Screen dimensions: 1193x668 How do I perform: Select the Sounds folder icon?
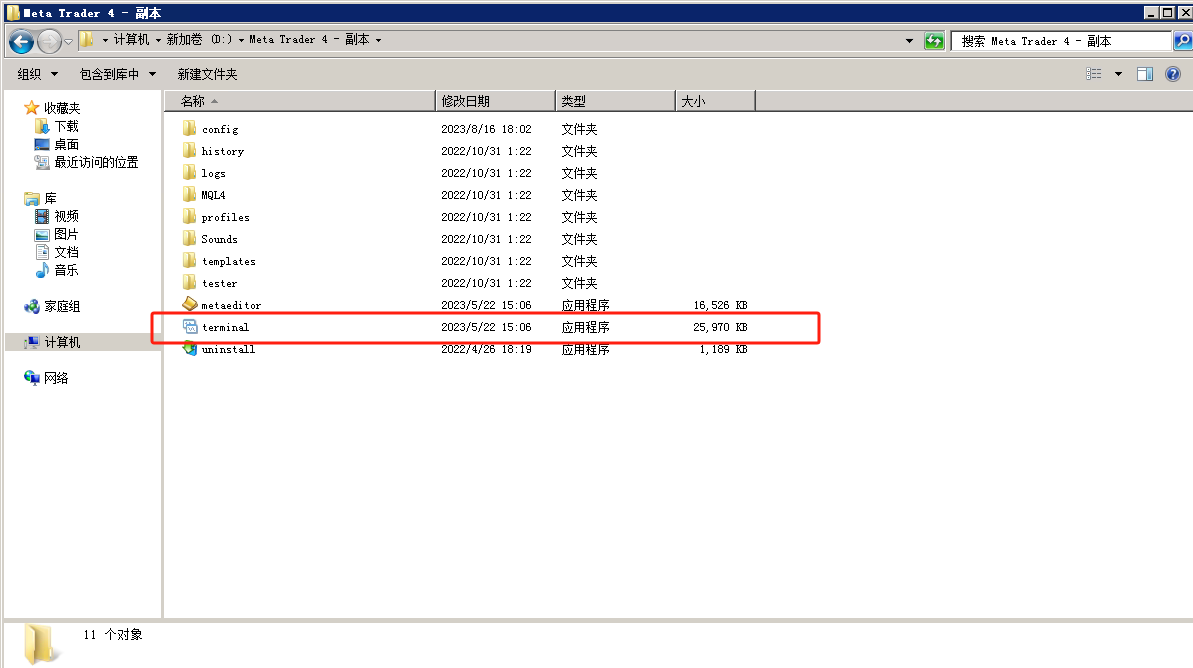tap(189, 239)
